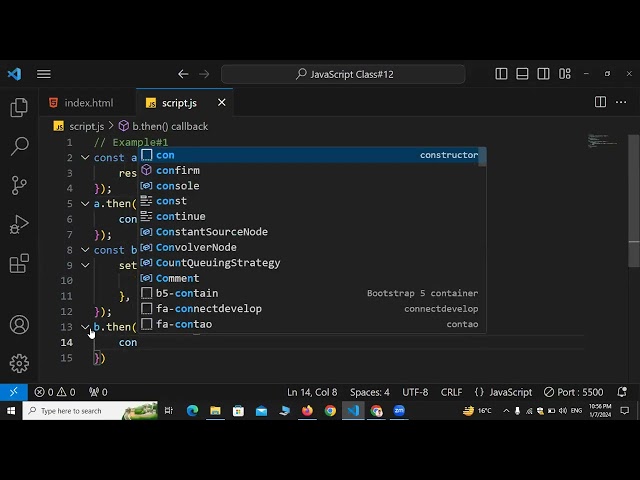Image resolution: width=640 pixels, height=480 pixels.
Task: Close the script.js tab
Action: [x=222, y=102]
